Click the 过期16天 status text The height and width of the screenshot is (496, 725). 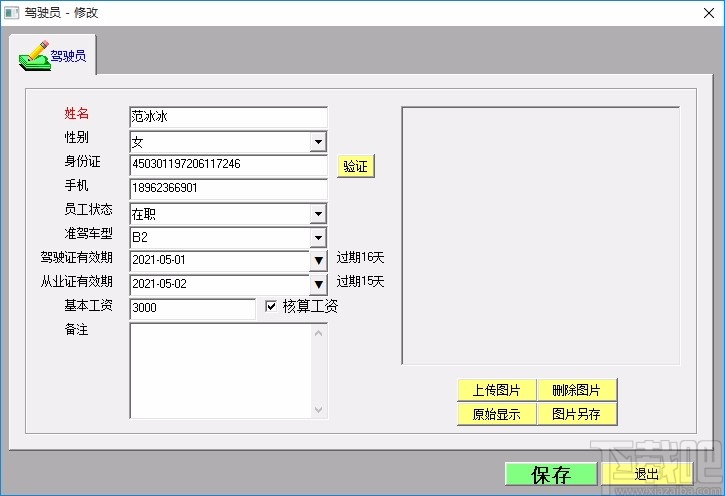coord(361,257)
